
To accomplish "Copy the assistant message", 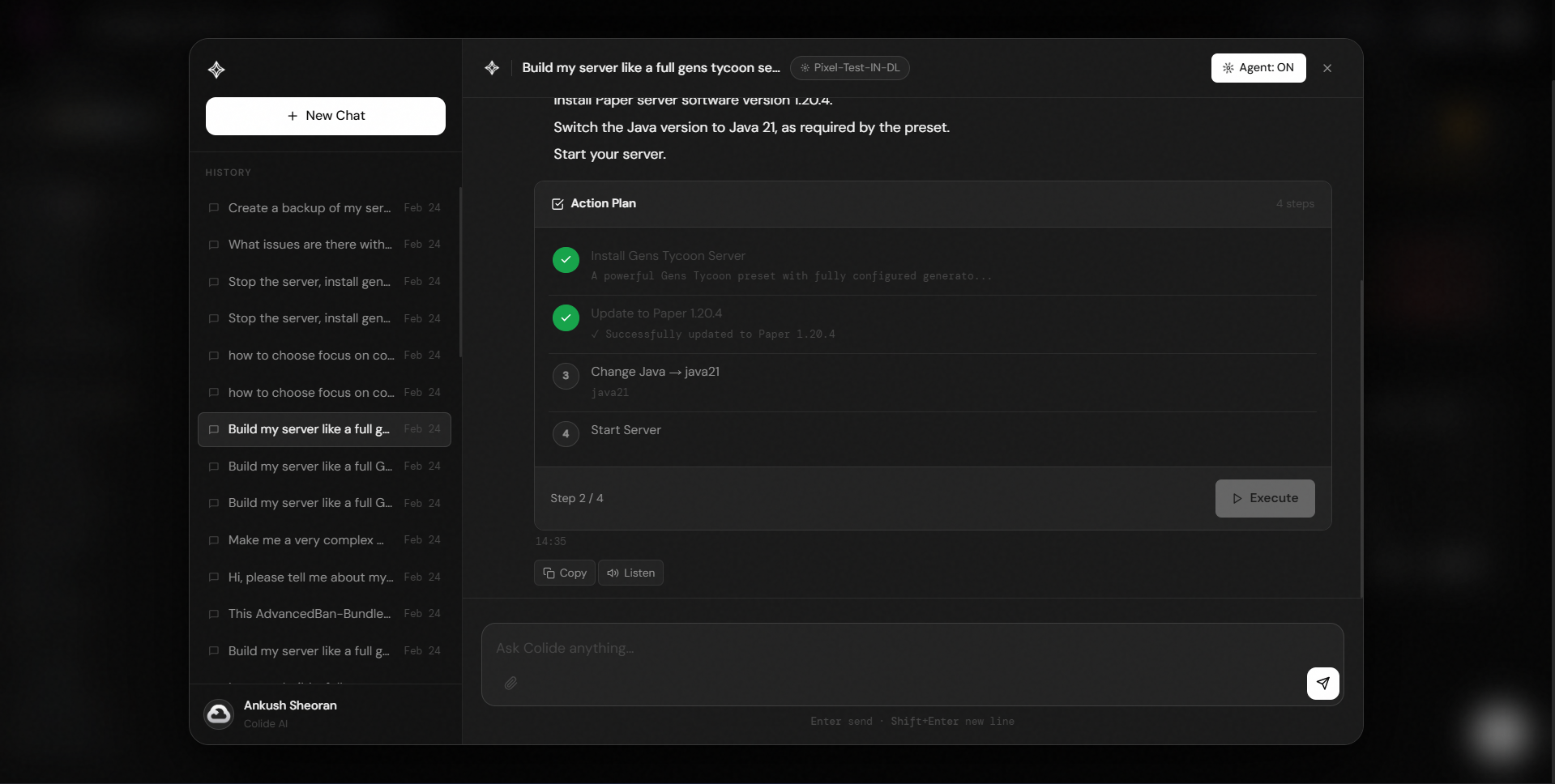I will [565, 573].
